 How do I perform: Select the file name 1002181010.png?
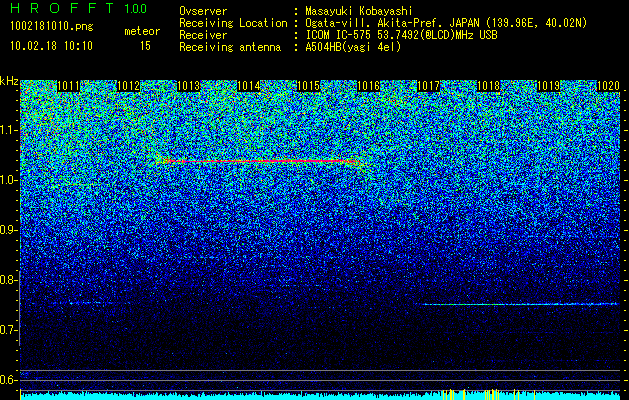click(x=51, y=27)
